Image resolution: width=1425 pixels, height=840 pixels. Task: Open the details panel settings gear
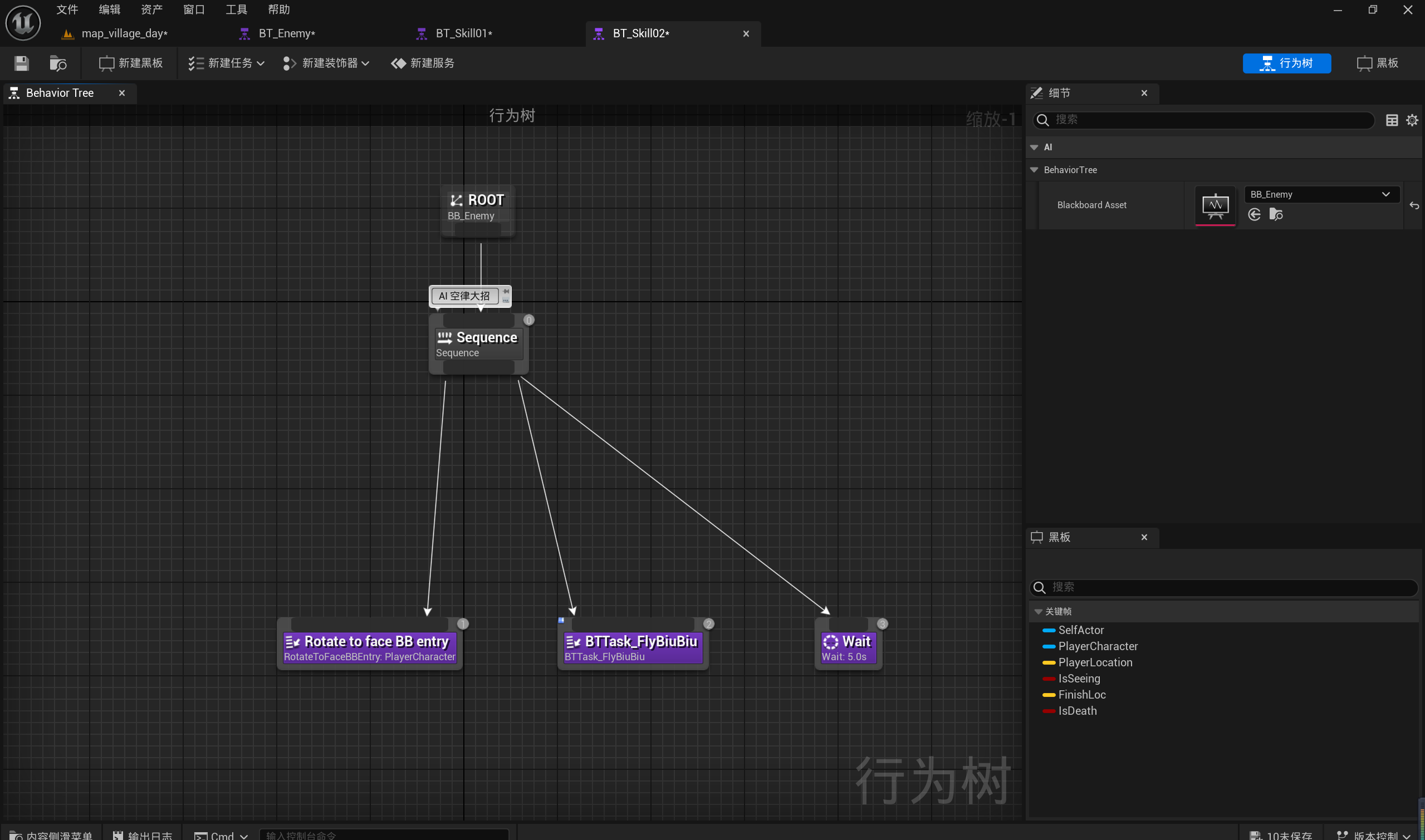1412,120
